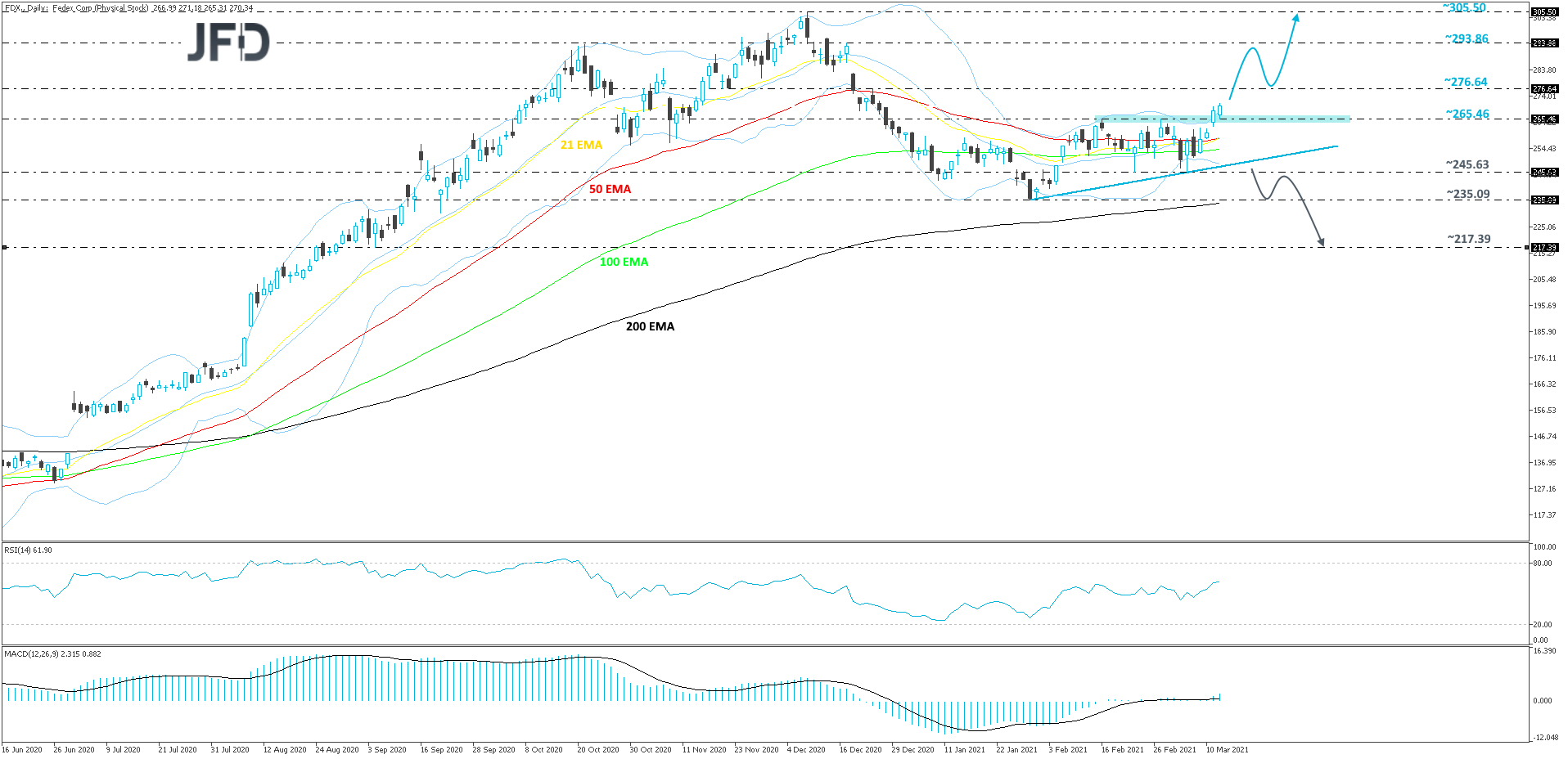This screenshot has height=759, width=1568.
Task: Click the 8 Oct 2020 date label
Action: click(543, 749)
